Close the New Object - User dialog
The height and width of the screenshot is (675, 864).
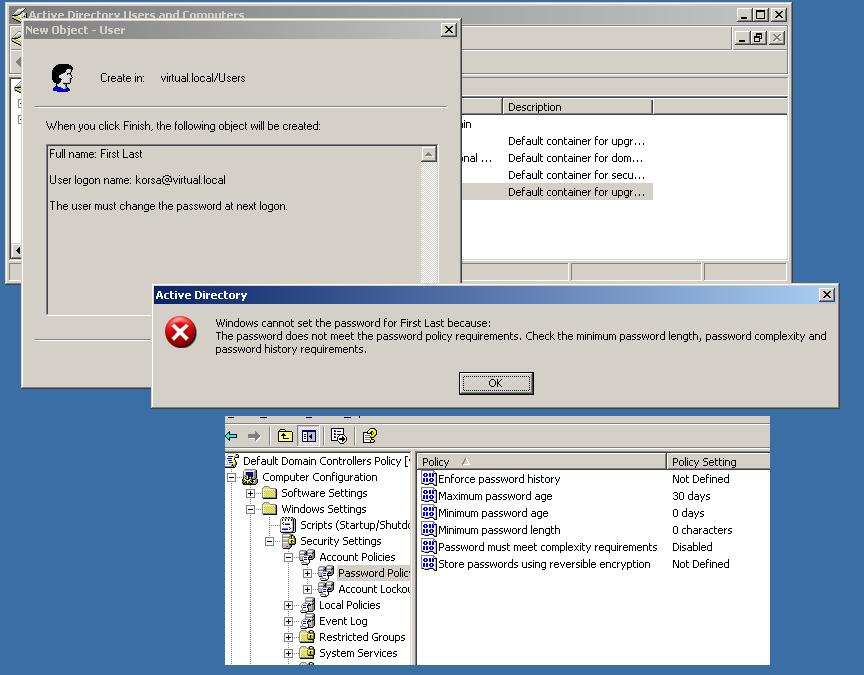pyautogui.click(x=449, y=30)
